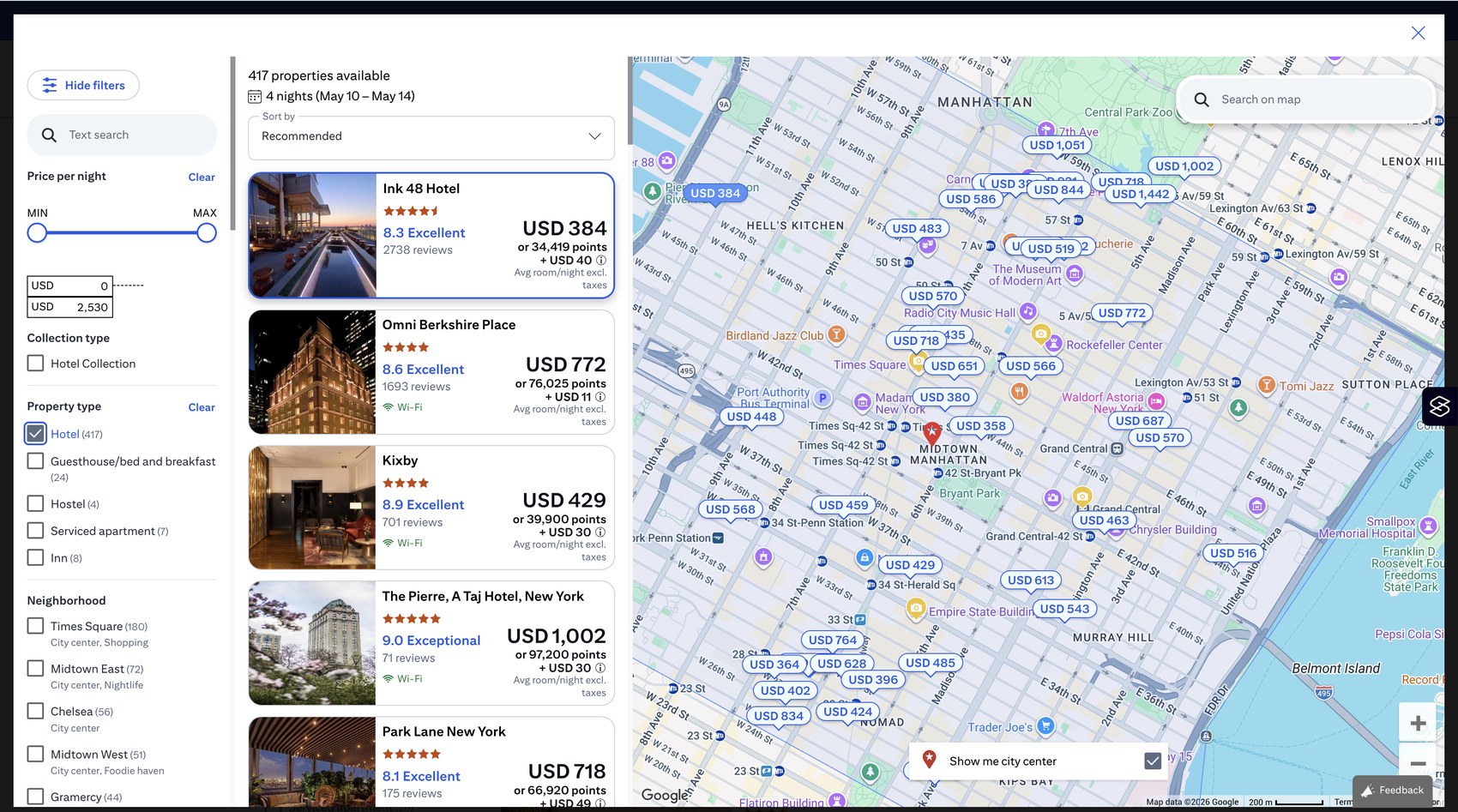Select the USD 1,051 map price marker
This screenshot has width=1458, height=812.
click(1057, 145)
